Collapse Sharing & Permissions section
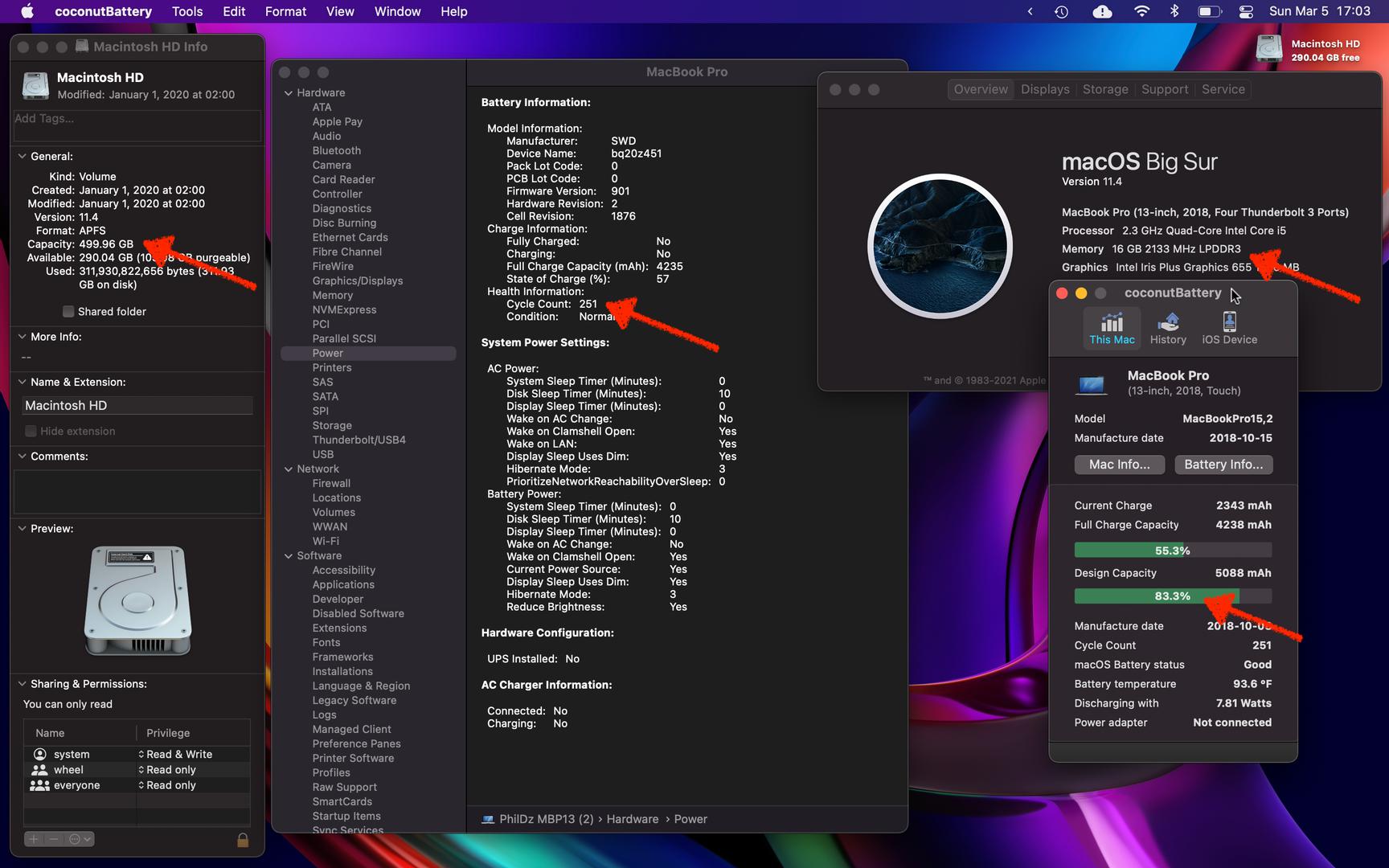This screenshot has width=1389, height=868. click(23, 684)
